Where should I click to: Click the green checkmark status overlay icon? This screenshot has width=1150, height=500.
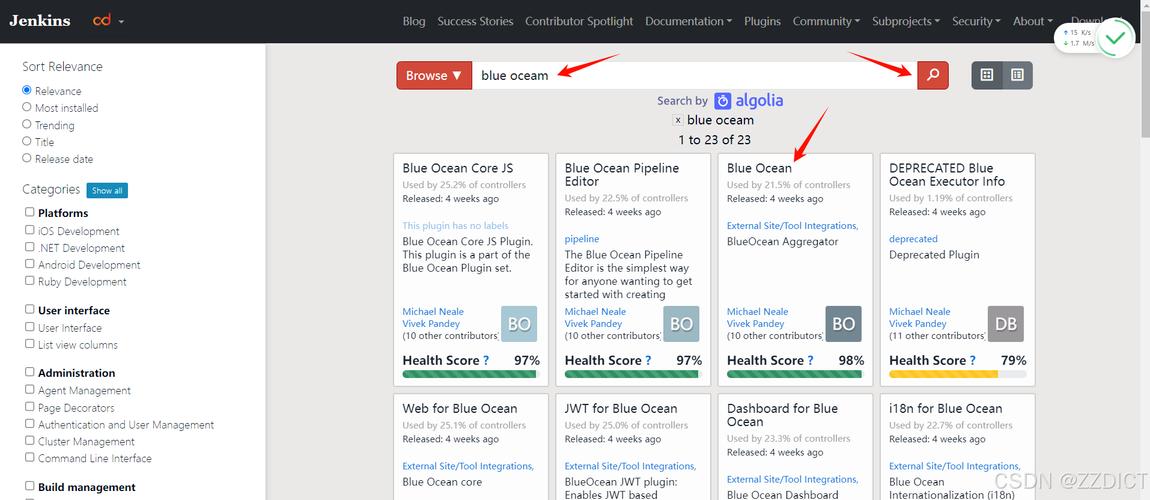[1116, 37]
